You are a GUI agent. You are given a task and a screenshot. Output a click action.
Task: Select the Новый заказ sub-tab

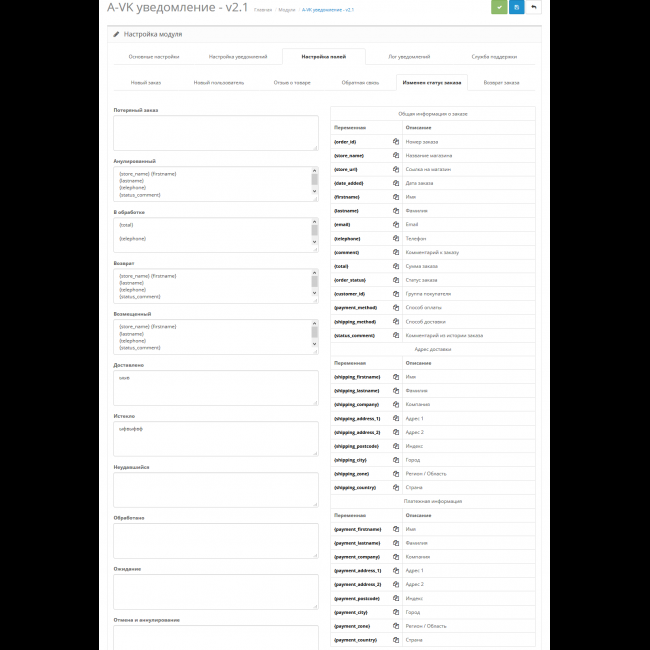pyautogui.click(x=146, y=83)
